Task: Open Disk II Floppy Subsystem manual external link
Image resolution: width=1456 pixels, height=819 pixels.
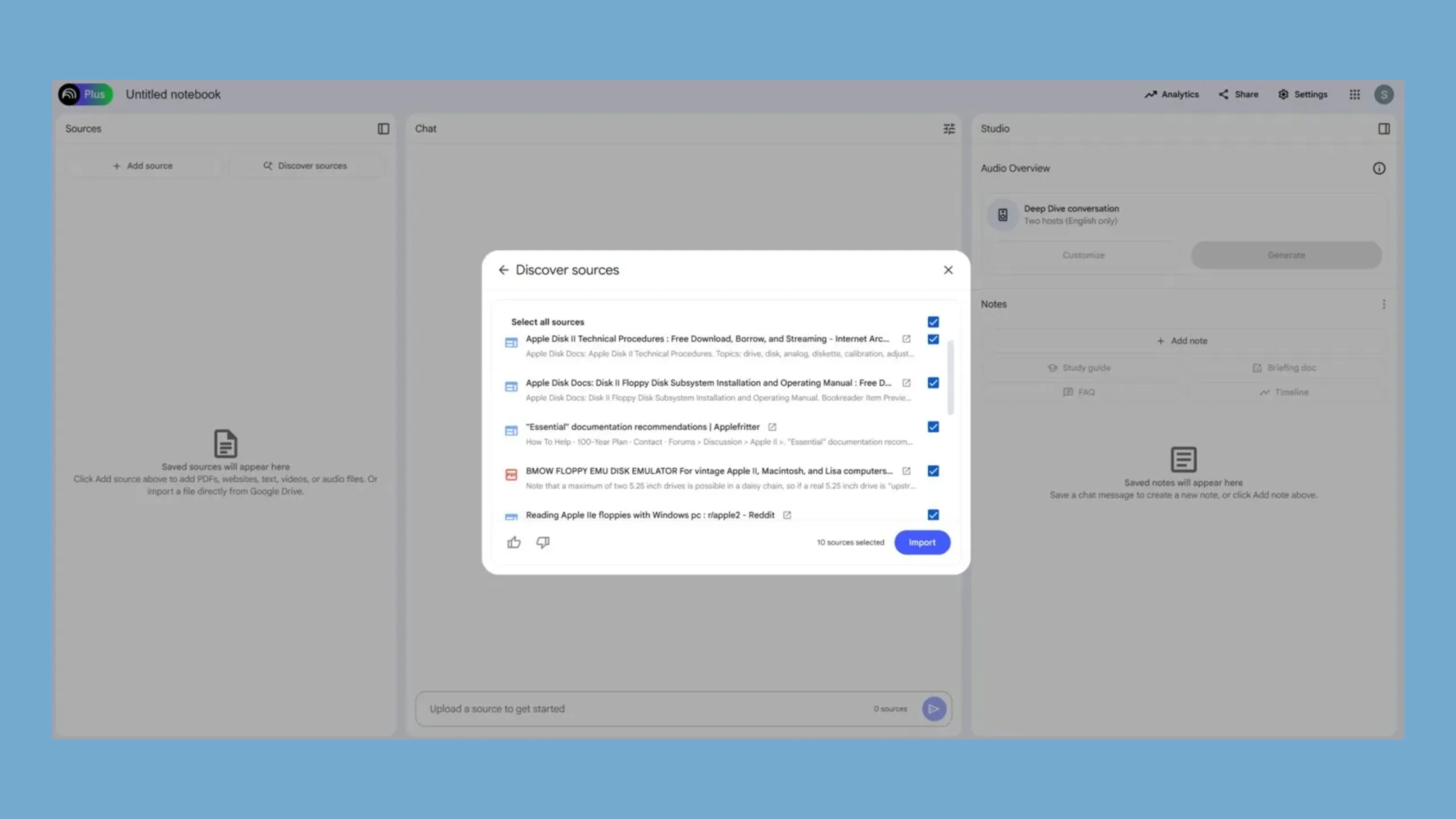Action: tap(907, 383)
